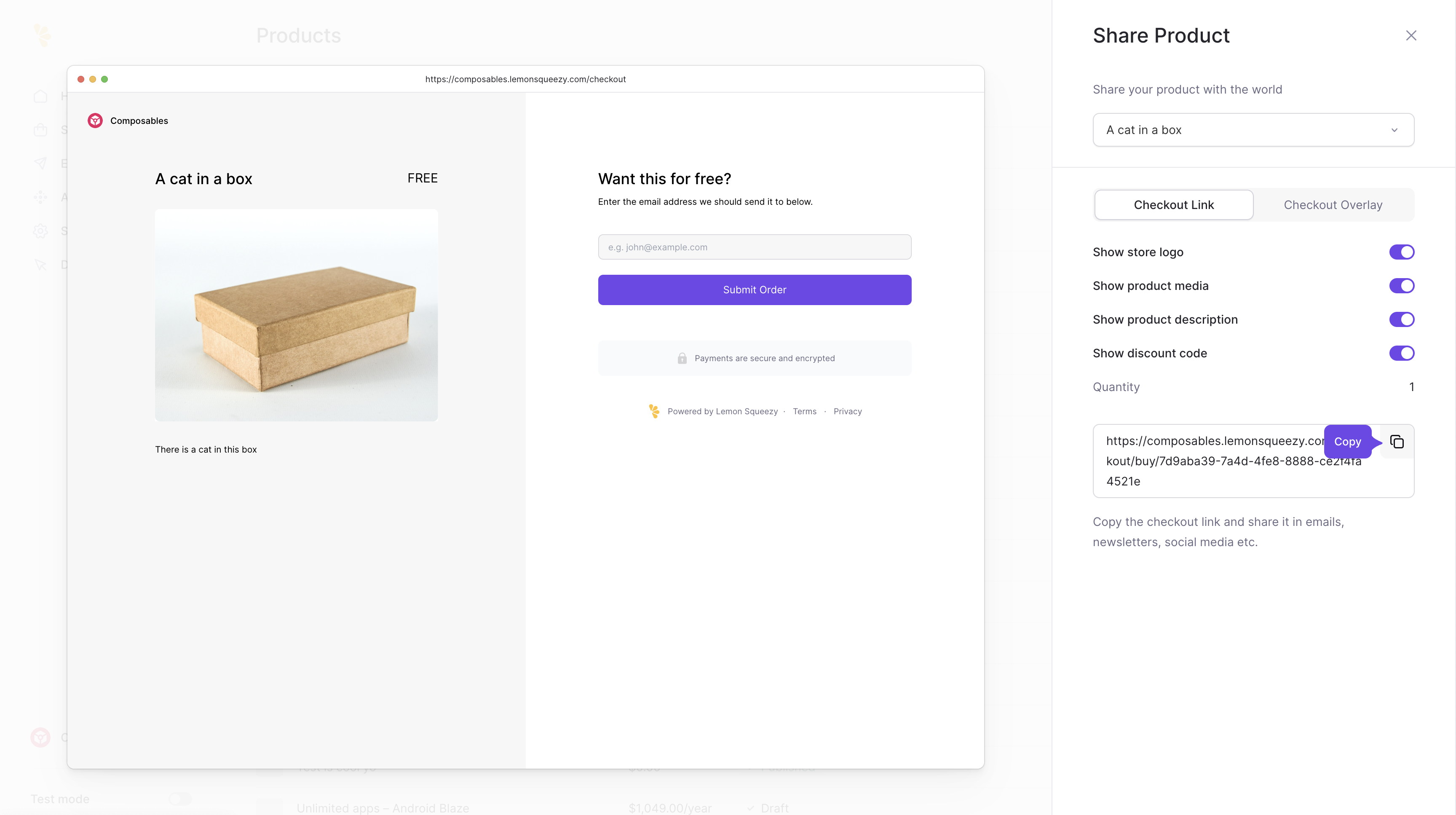Click the cardboard box product image
Image resolution: width=1456 pixels, height=815 pixels.
[296, 315]
